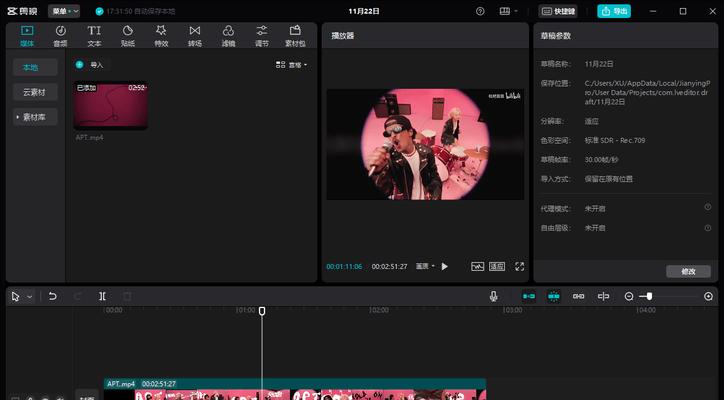Split the clip at playhead
724x400 pixels.
click(103, 297)
